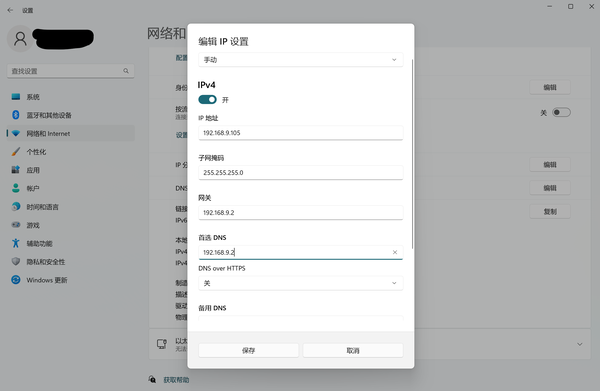The width and height of the screenshot is (600, 391).
Task: Open the 手动 IP mode dropdown
Action: click(x=301, y=60)
